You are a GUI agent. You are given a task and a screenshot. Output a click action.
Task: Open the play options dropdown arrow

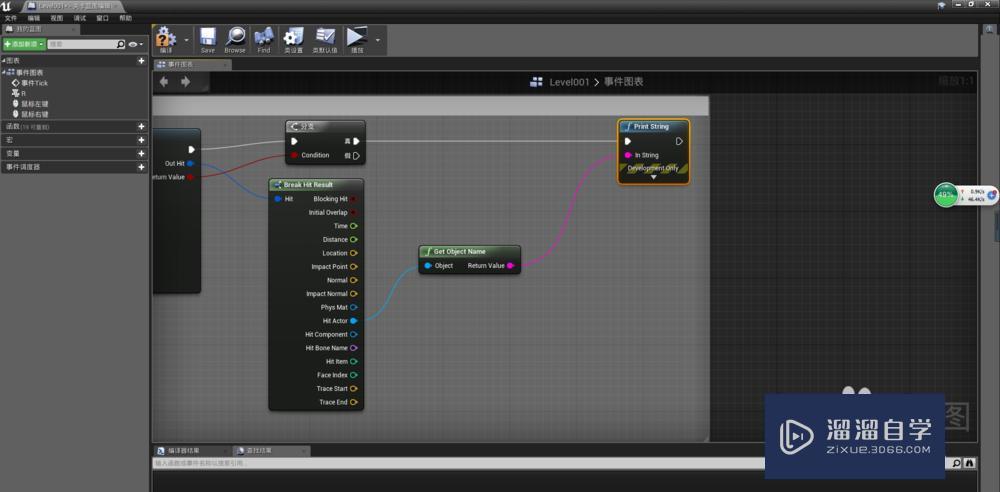[378, 40]
